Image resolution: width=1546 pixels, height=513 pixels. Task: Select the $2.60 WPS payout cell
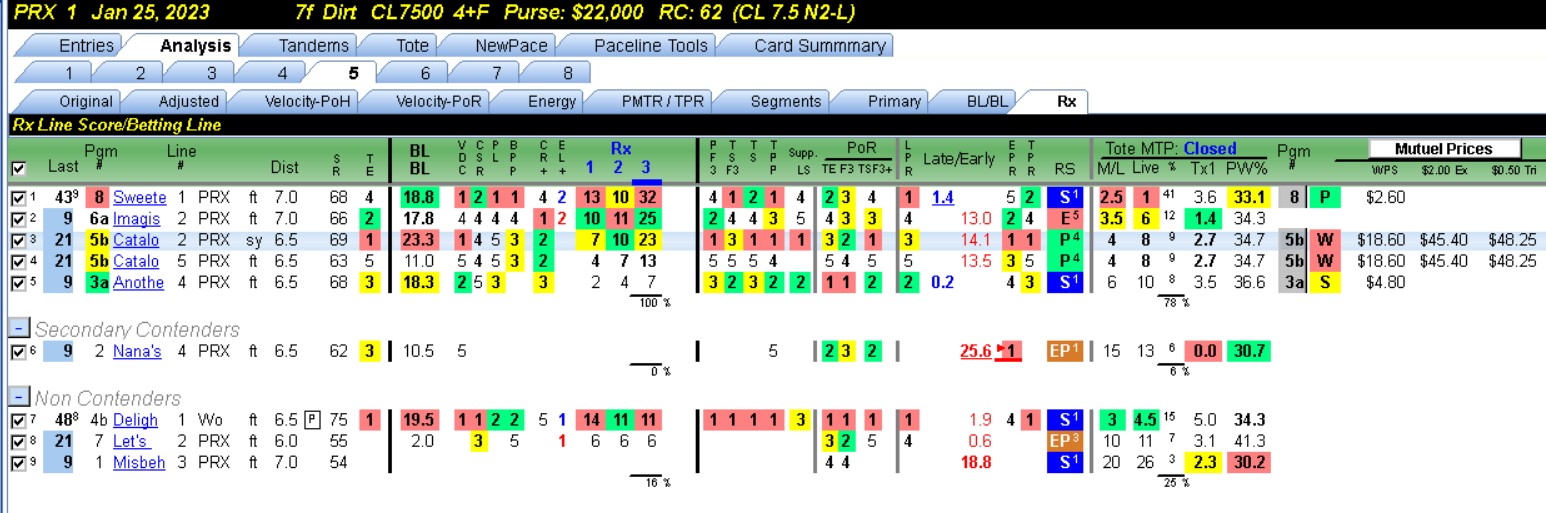click(x=1385, y=198)
